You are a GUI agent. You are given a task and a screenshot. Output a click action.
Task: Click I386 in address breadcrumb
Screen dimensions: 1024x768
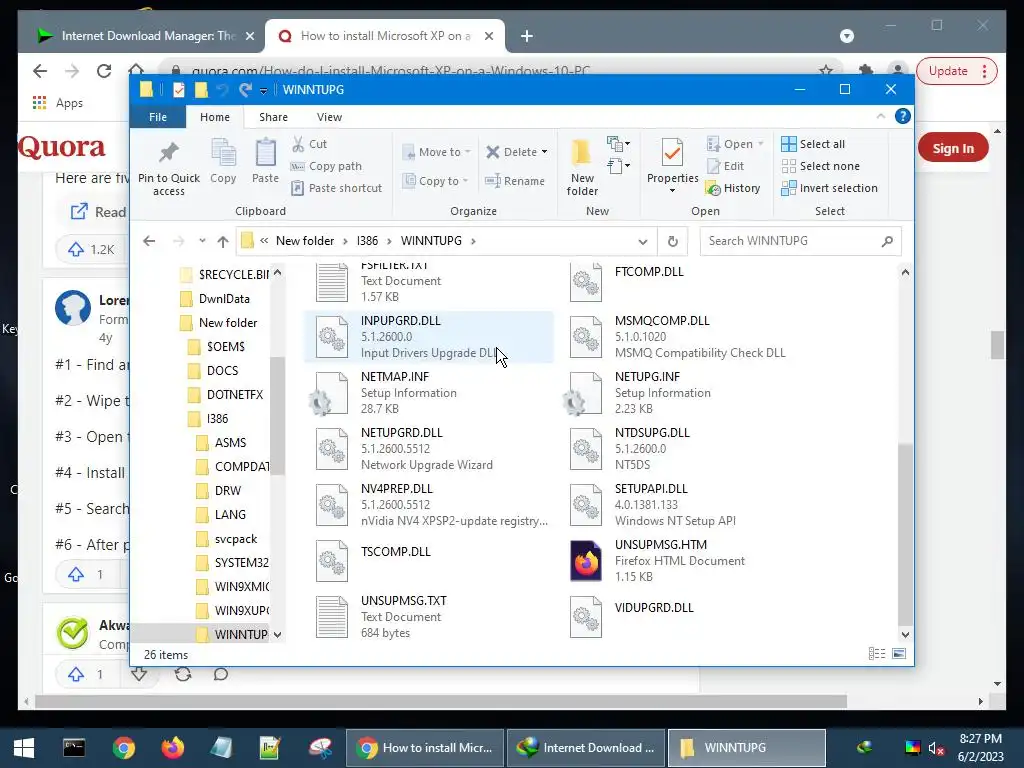point(367,241)
